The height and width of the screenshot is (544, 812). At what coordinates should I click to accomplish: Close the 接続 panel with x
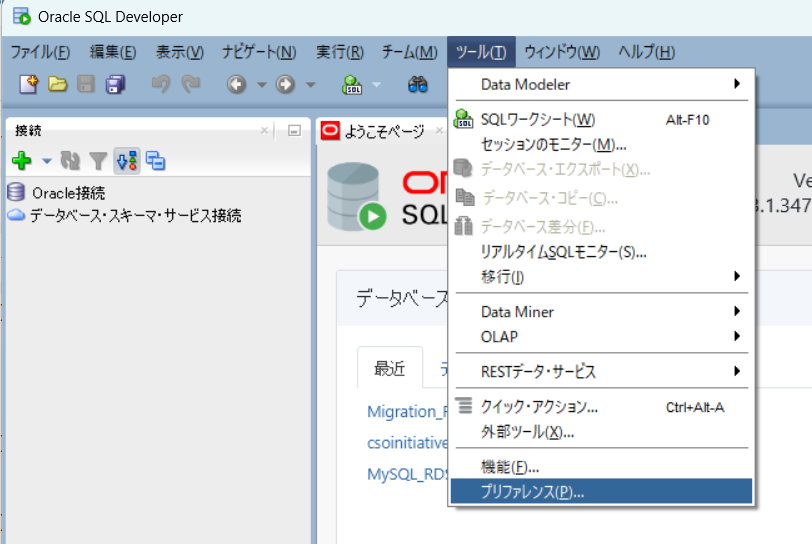click(264, 131)
